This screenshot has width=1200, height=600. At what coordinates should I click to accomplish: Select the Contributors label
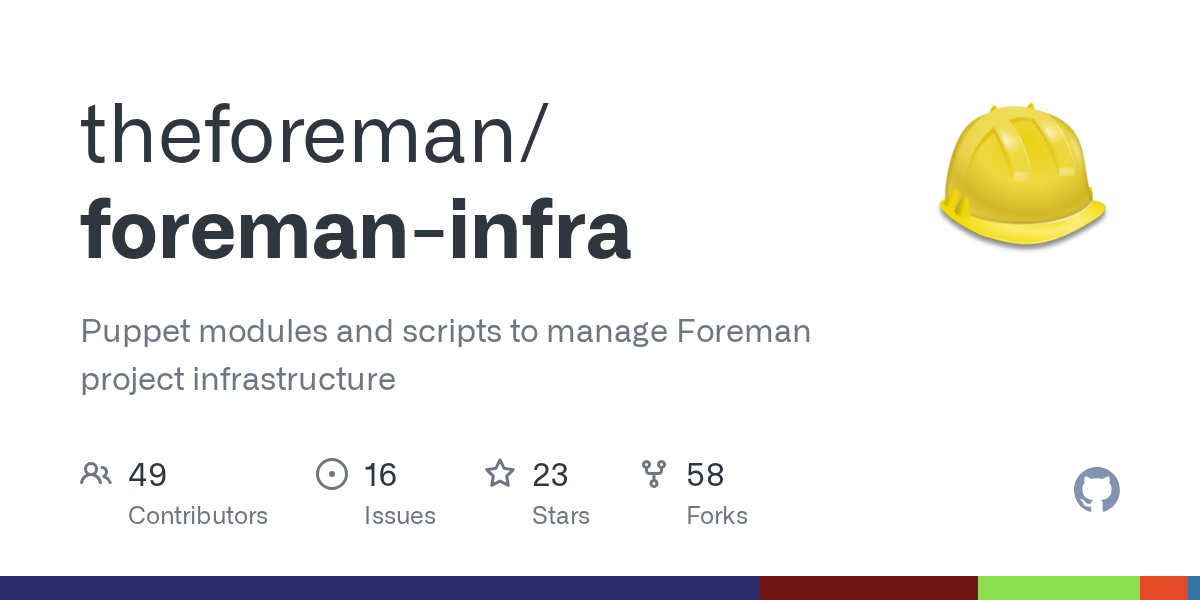coord(198,516)
